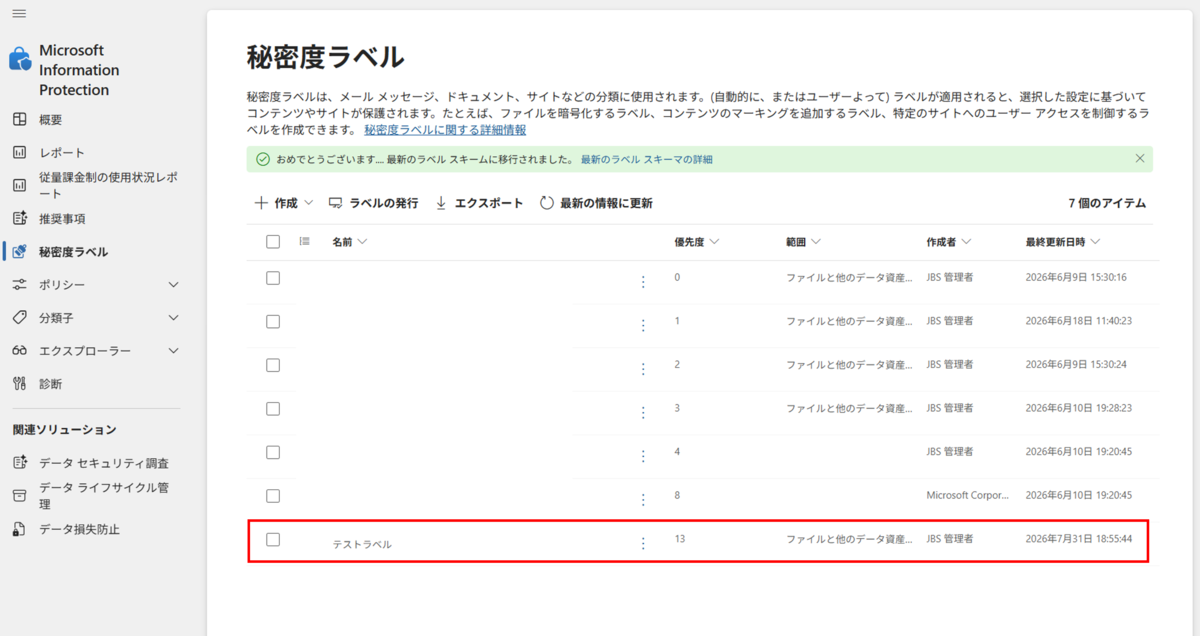Click the 分類子 tag icon
The width and height of the screenshot is (1200, 636).
pyautogui.click(x=19, y=317)
